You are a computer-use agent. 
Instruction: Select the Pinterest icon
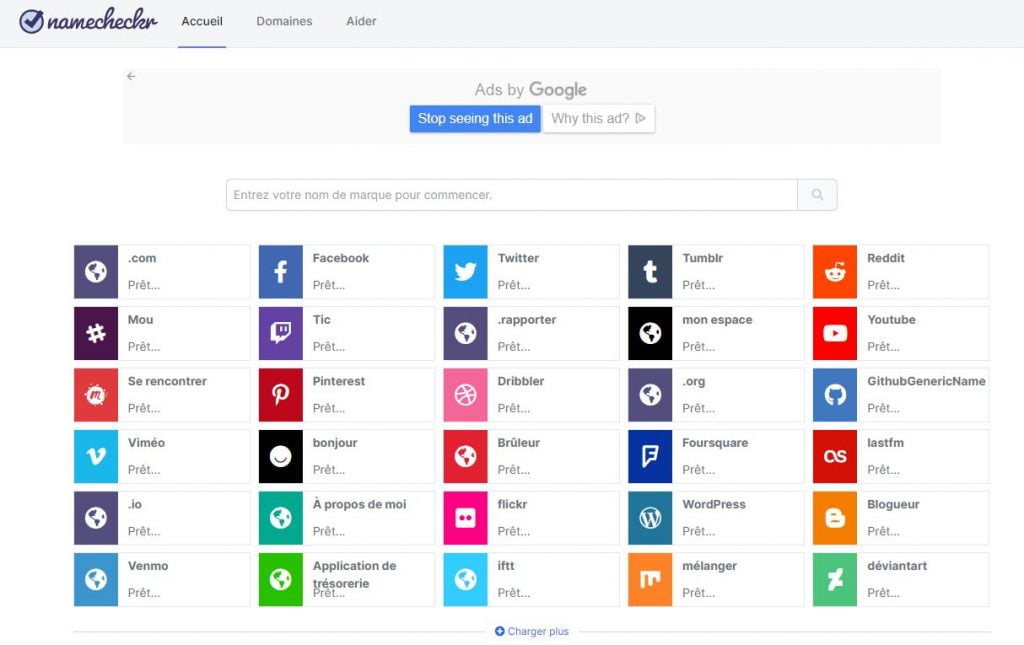pos(281,395)
